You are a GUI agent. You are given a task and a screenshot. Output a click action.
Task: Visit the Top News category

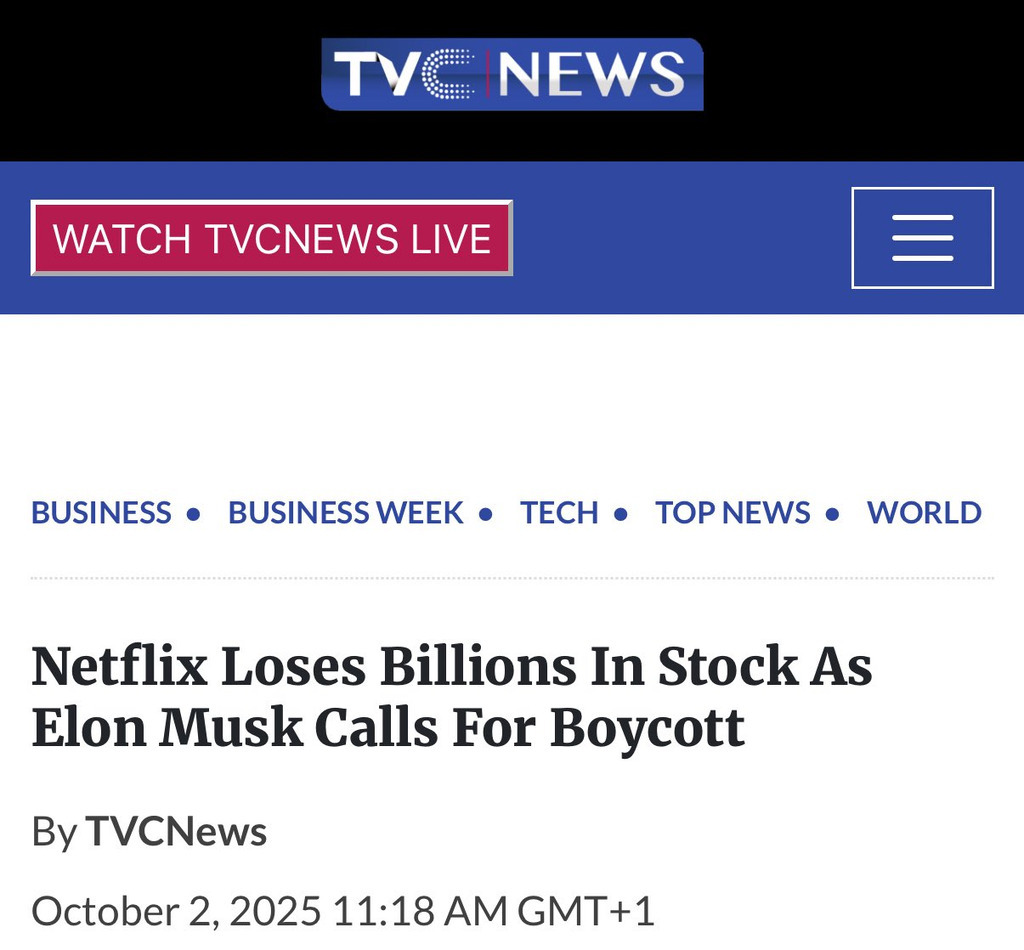pos(733,513)
